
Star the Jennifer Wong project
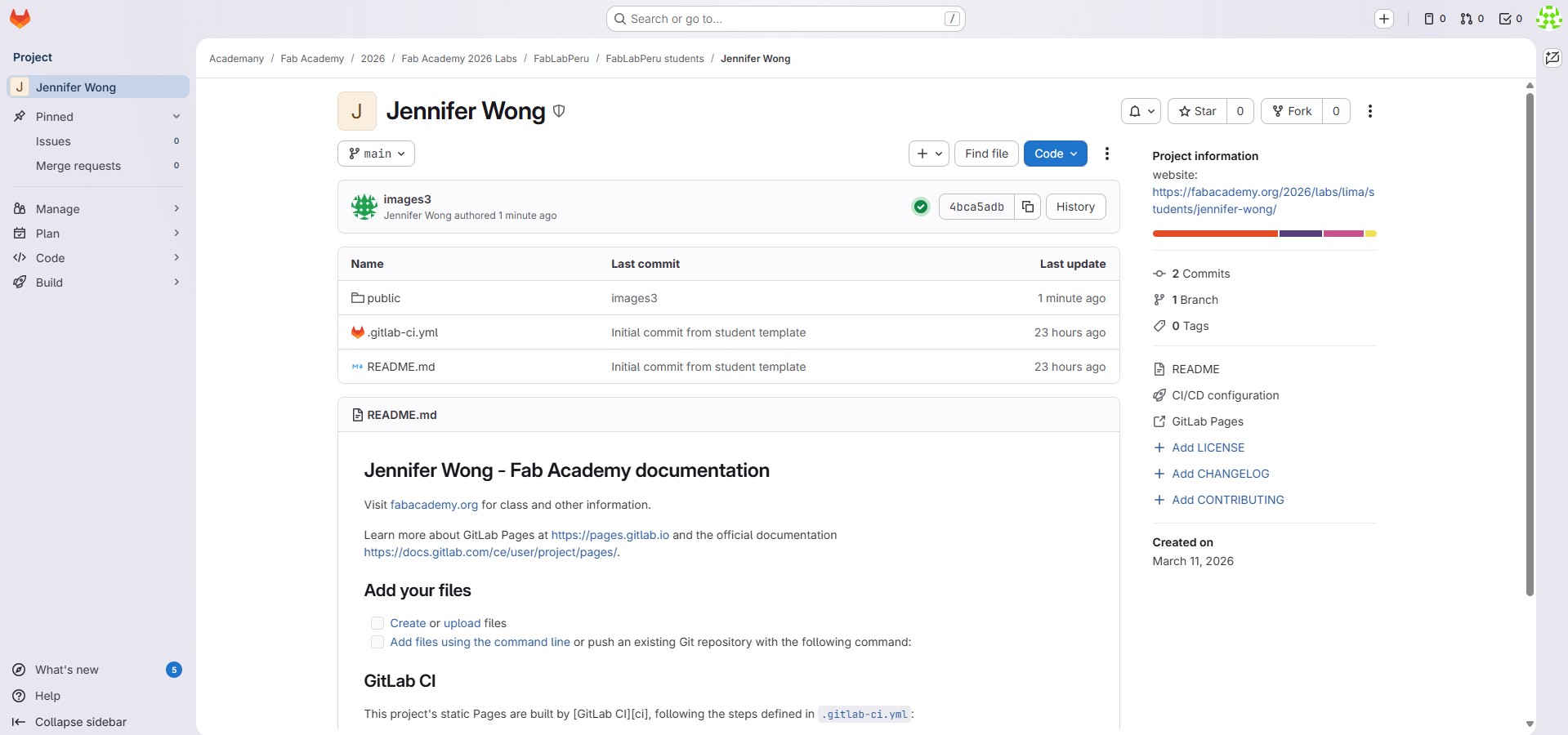[x=1196, y=111]
